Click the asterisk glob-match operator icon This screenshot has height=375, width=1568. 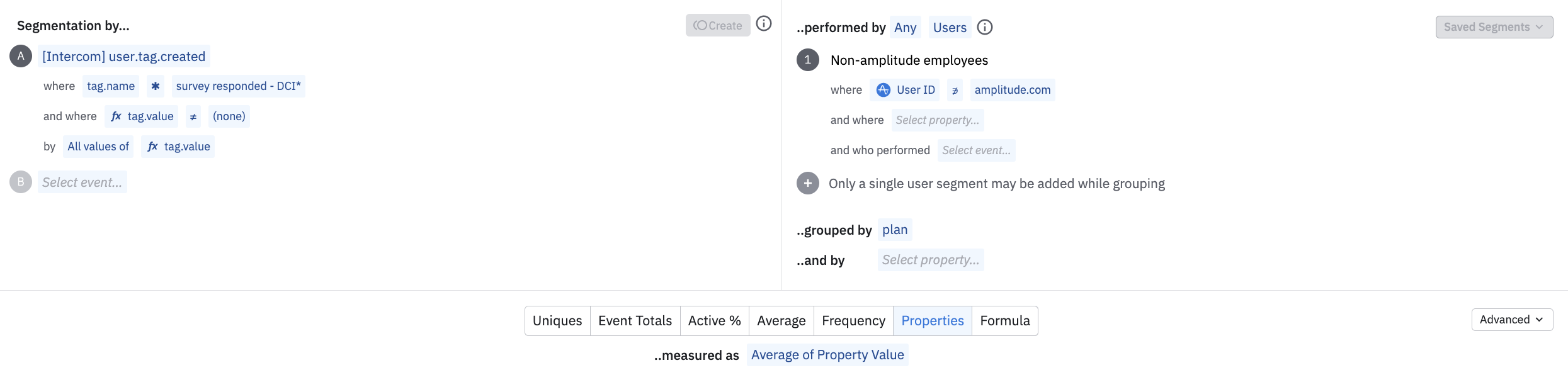pyautogui.click(x=155, y=86)
